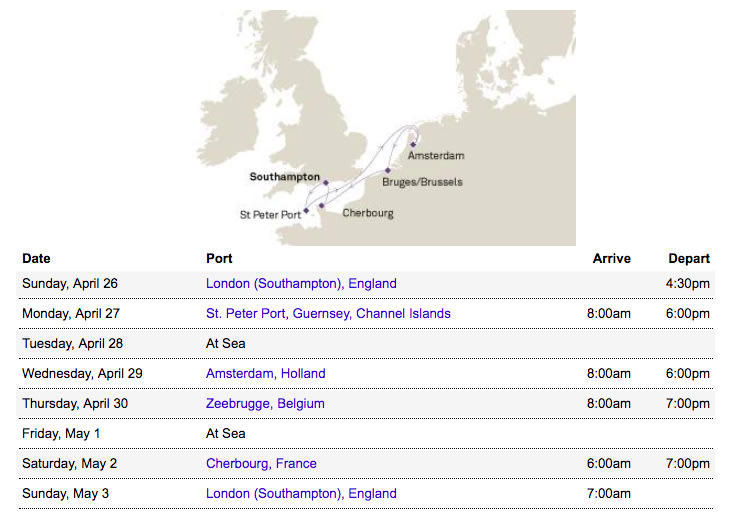Click the 6:00am arrival time for Cherbourg
Image resolution: width=732 pixels, height=516 pixels.
pos(609,463)
